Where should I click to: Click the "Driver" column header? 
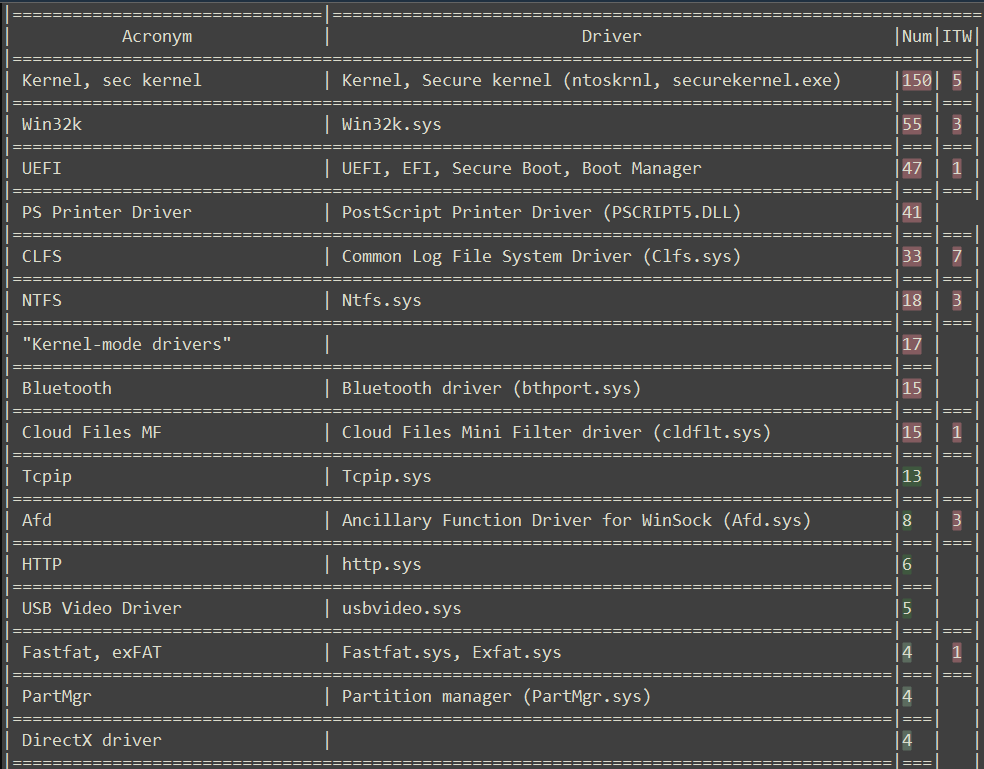612,36
